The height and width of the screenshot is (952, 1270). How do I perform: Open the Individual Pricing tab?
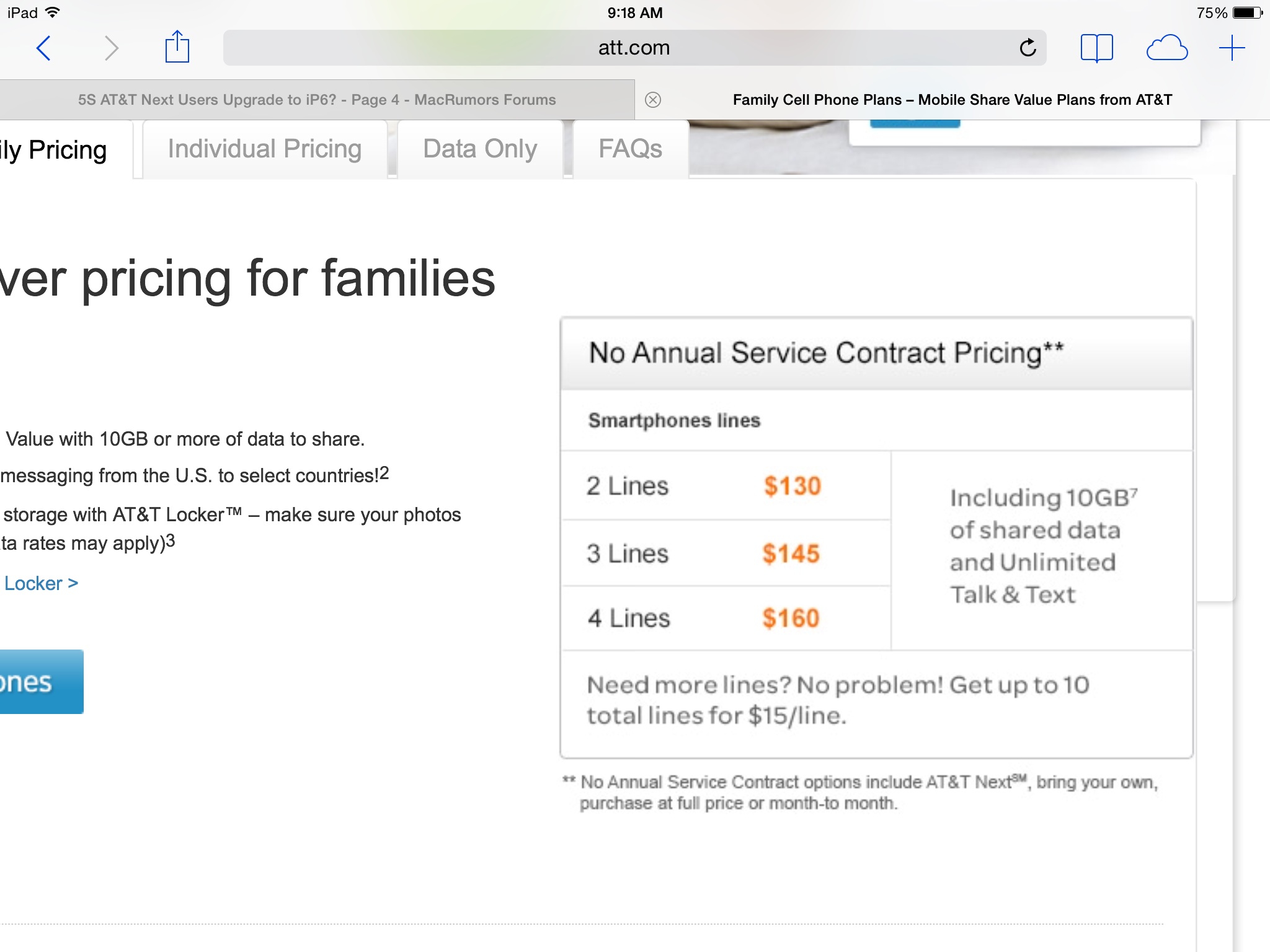(265, 149)
